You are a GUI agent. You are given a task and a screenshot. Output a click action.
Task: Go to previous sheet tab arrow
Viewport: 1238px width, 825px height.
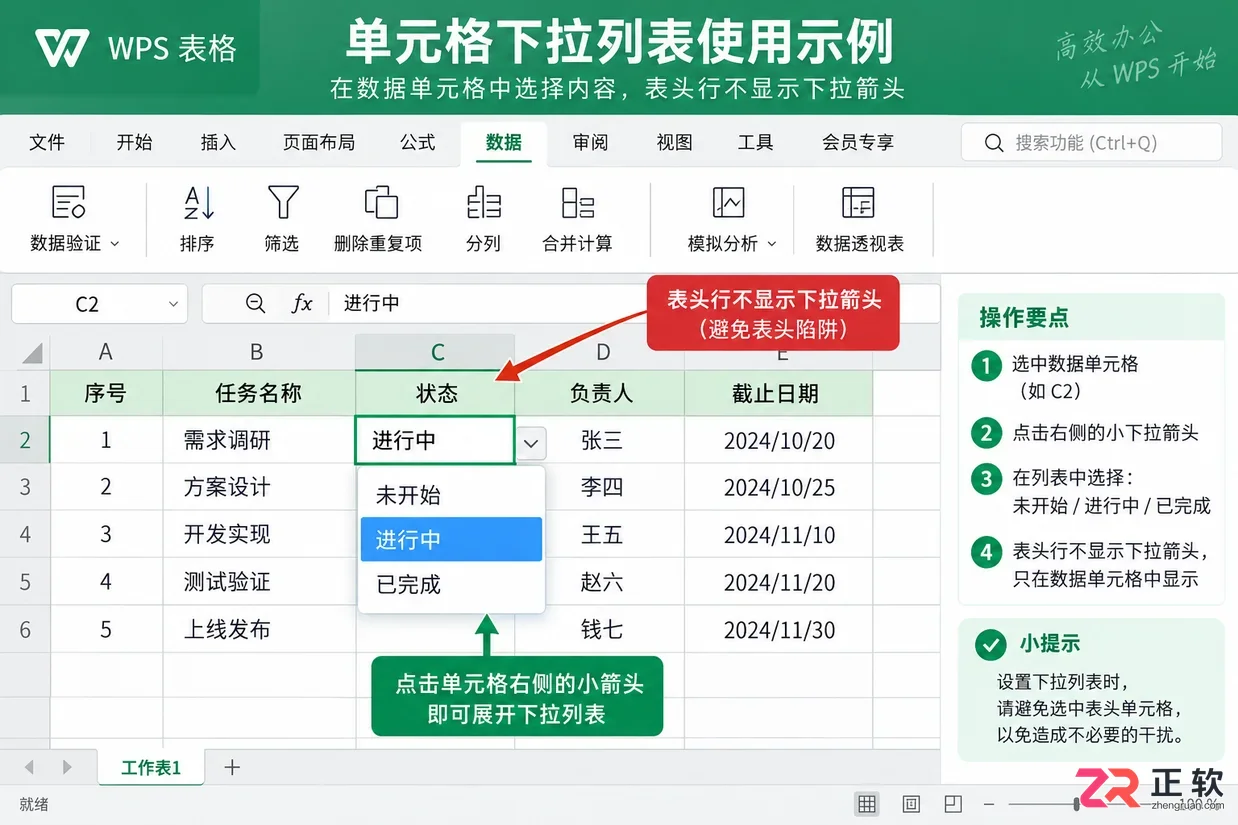point(29,767)
